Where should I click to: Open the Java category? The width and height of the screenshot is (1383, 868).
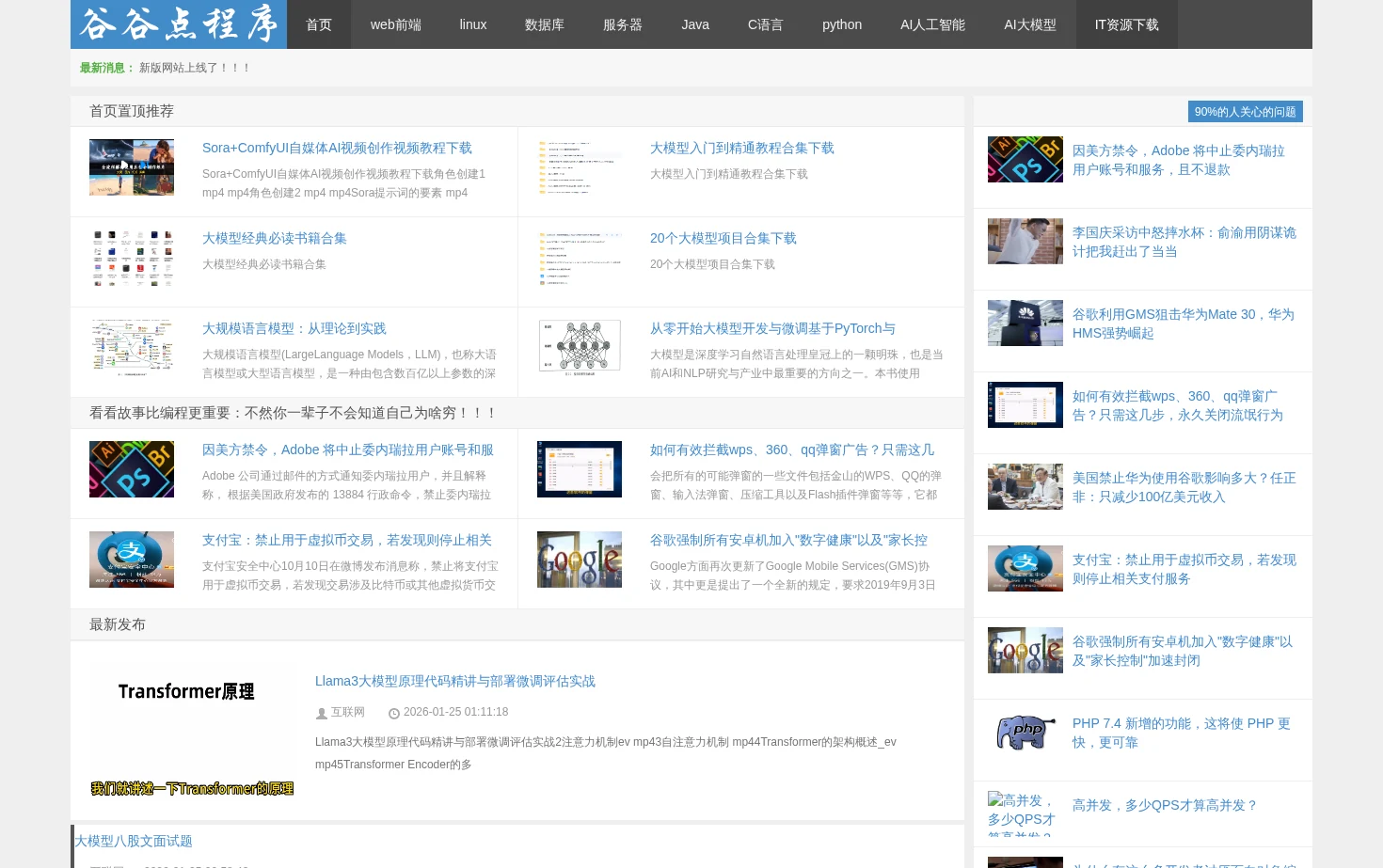[695, 24]
